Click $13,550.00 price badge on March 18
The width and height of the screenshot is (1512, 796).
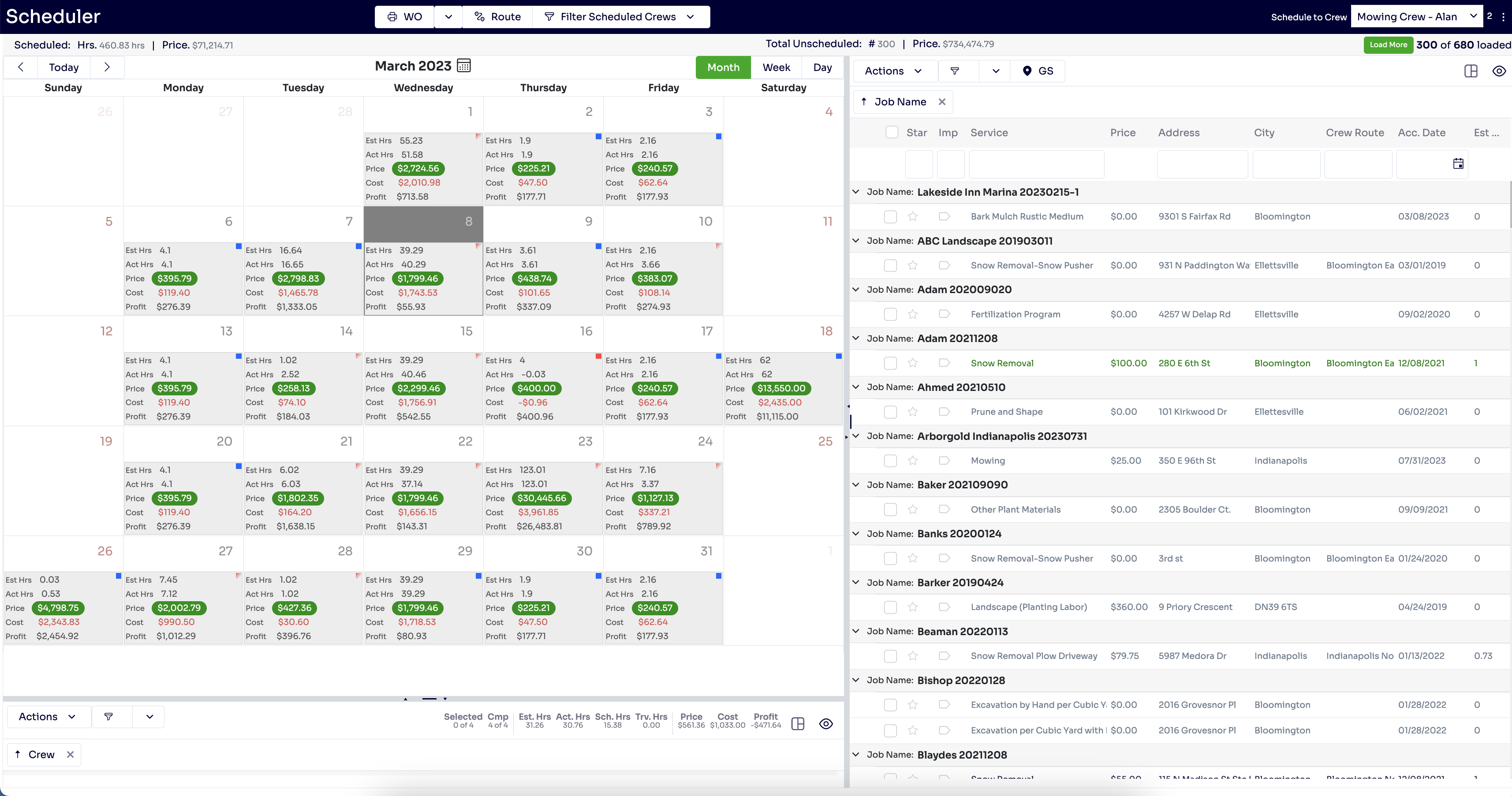coord(780,388)
